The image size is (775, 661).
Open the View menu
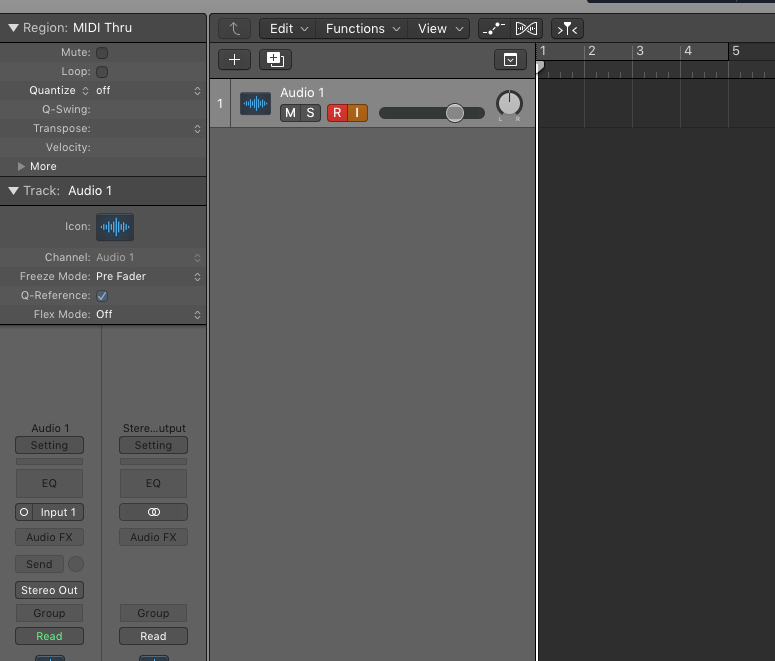click(x=439, y=29)
